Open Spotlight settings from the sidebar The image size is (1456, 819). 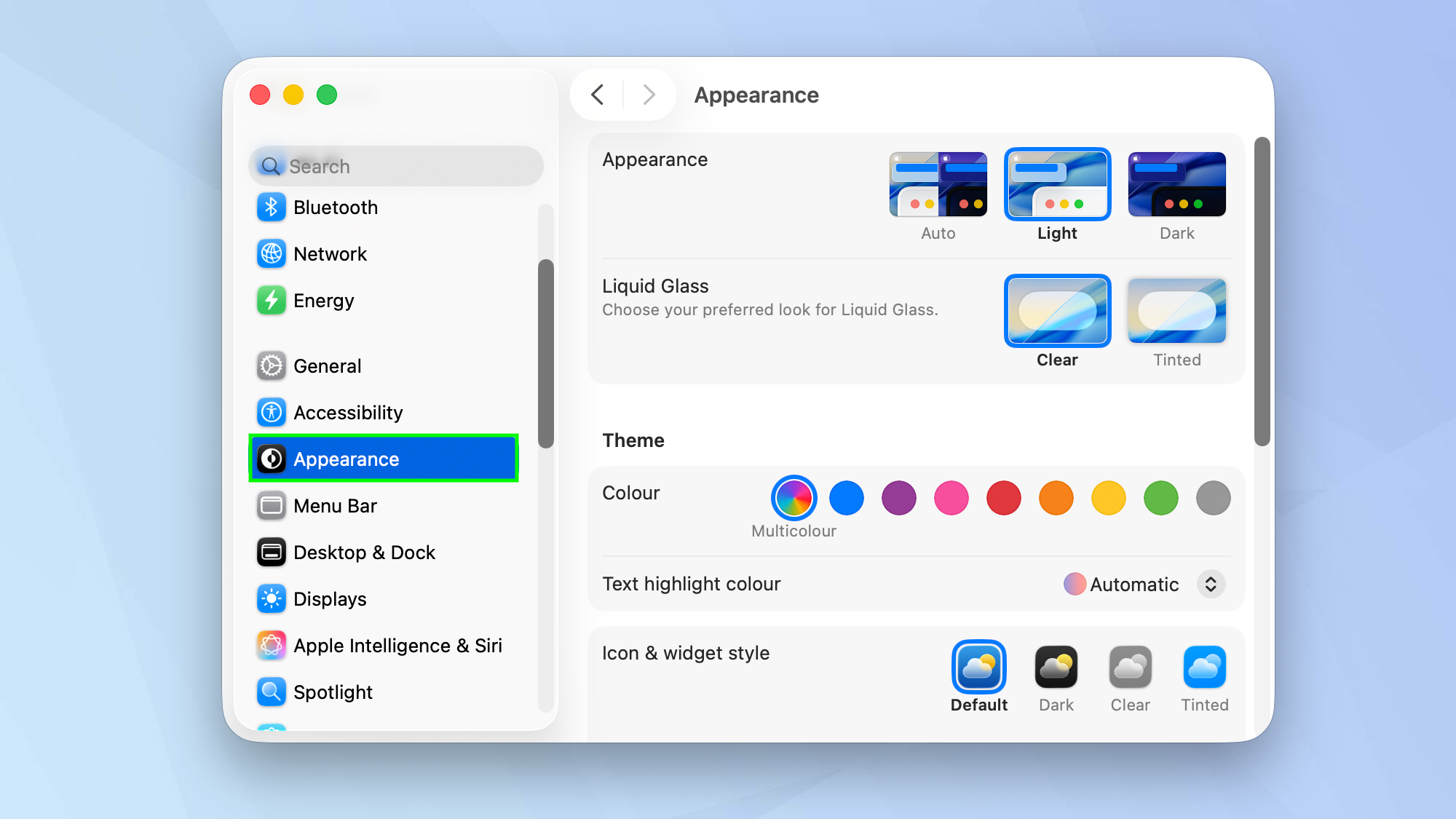tap(333, 692)
